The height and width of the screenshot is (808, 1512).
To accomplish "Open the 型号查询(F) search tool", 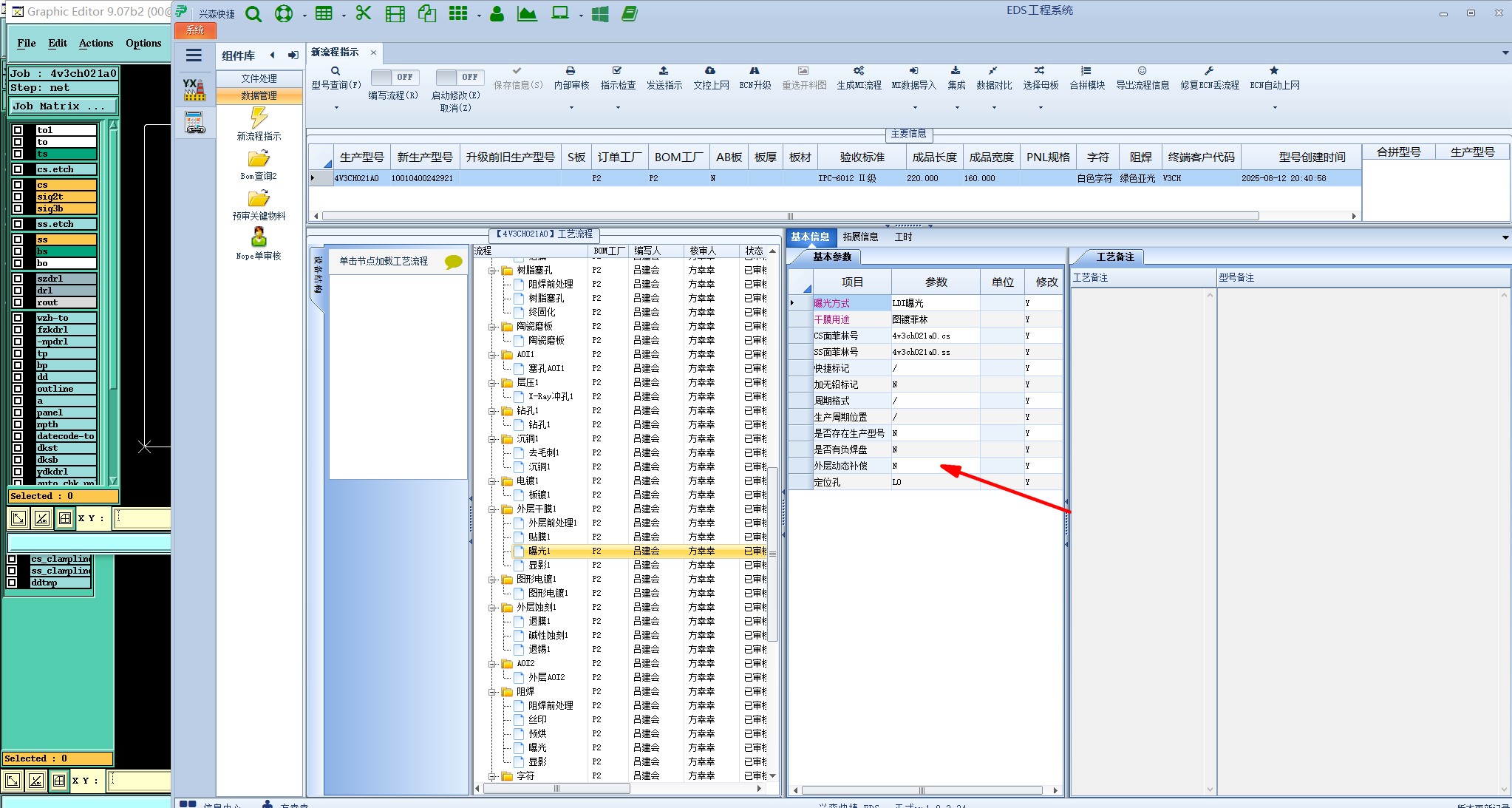I will click(x=336, y=72).
